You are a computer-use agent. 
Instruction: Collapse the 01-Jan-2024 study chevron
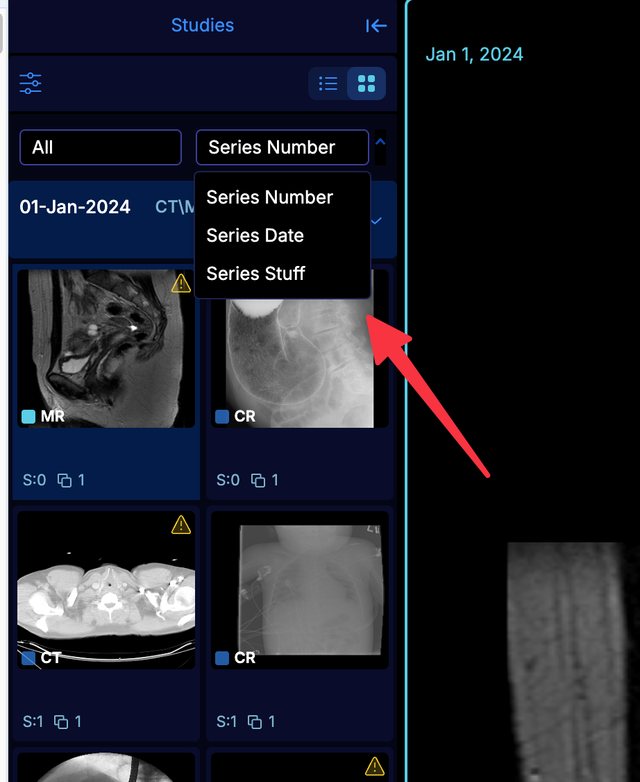tap(377, 220)
